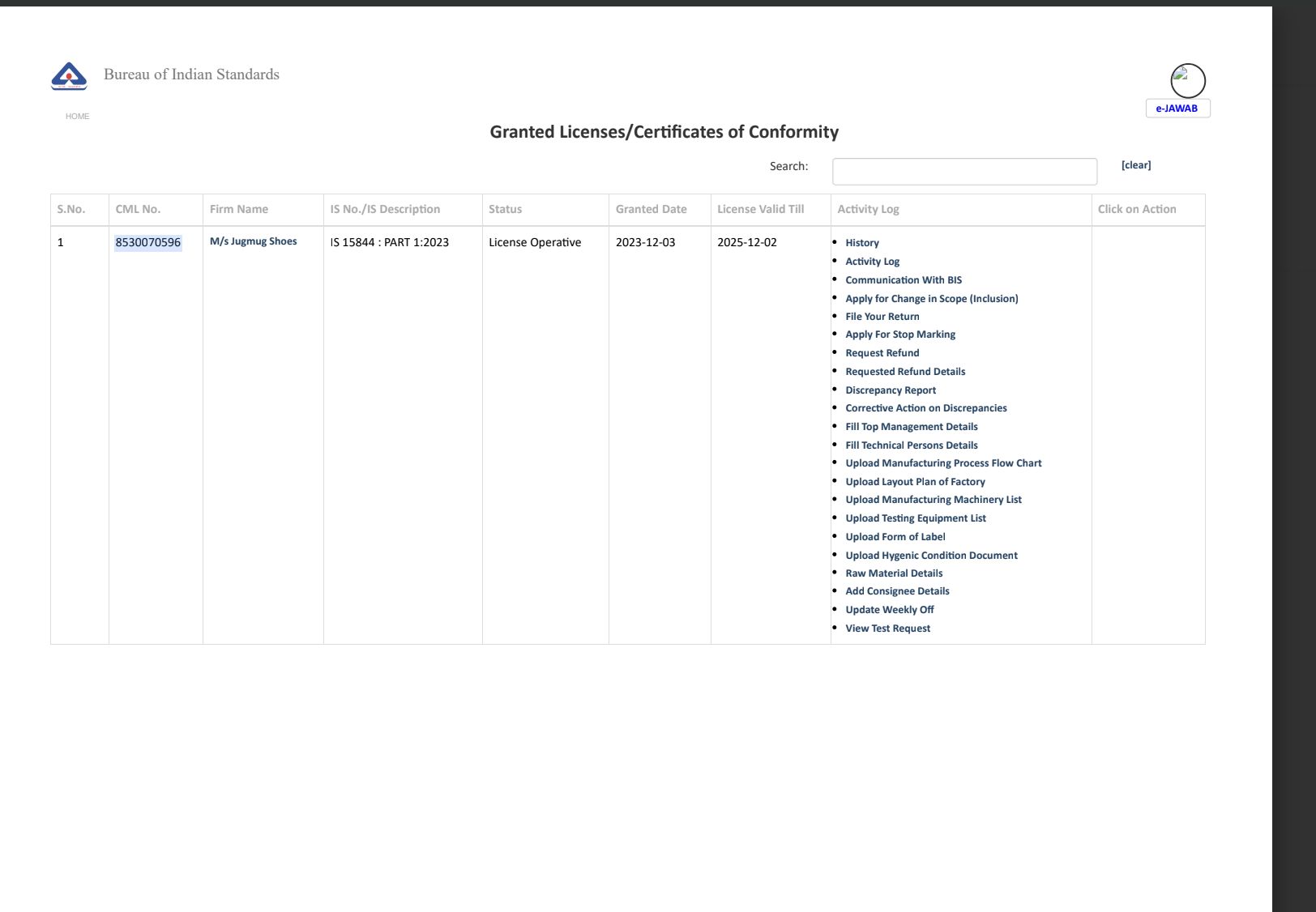Click the Click on Action column header
Image resolution: width=1316 pixels, height=912 pixels.
(x=1137, y=209)
